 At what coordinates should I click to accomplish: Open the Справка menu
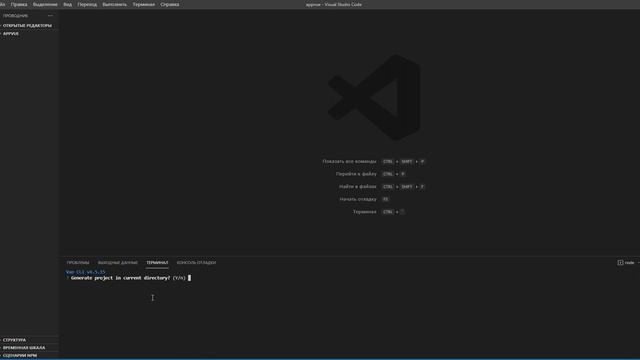tap(170, 4)
